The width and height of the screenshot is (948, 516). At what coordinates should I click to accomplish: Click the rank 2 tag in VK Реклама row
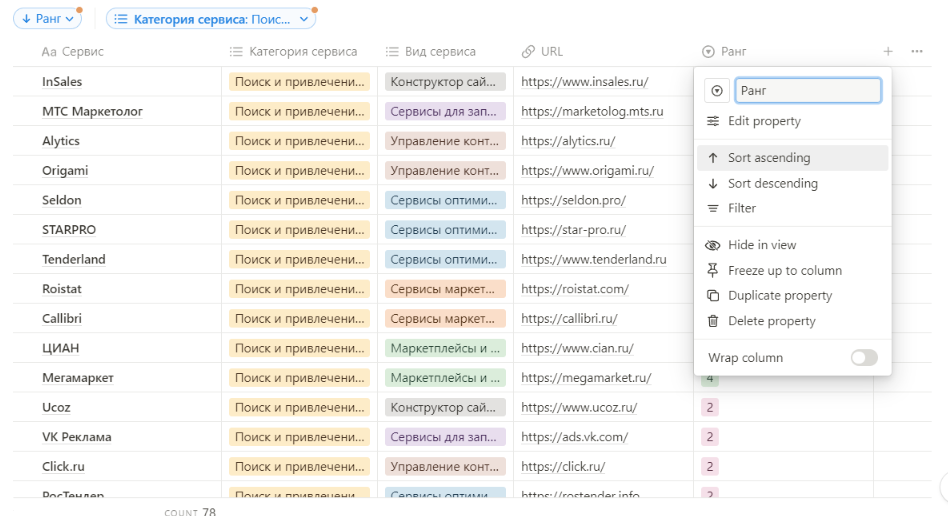pos(710,437)
